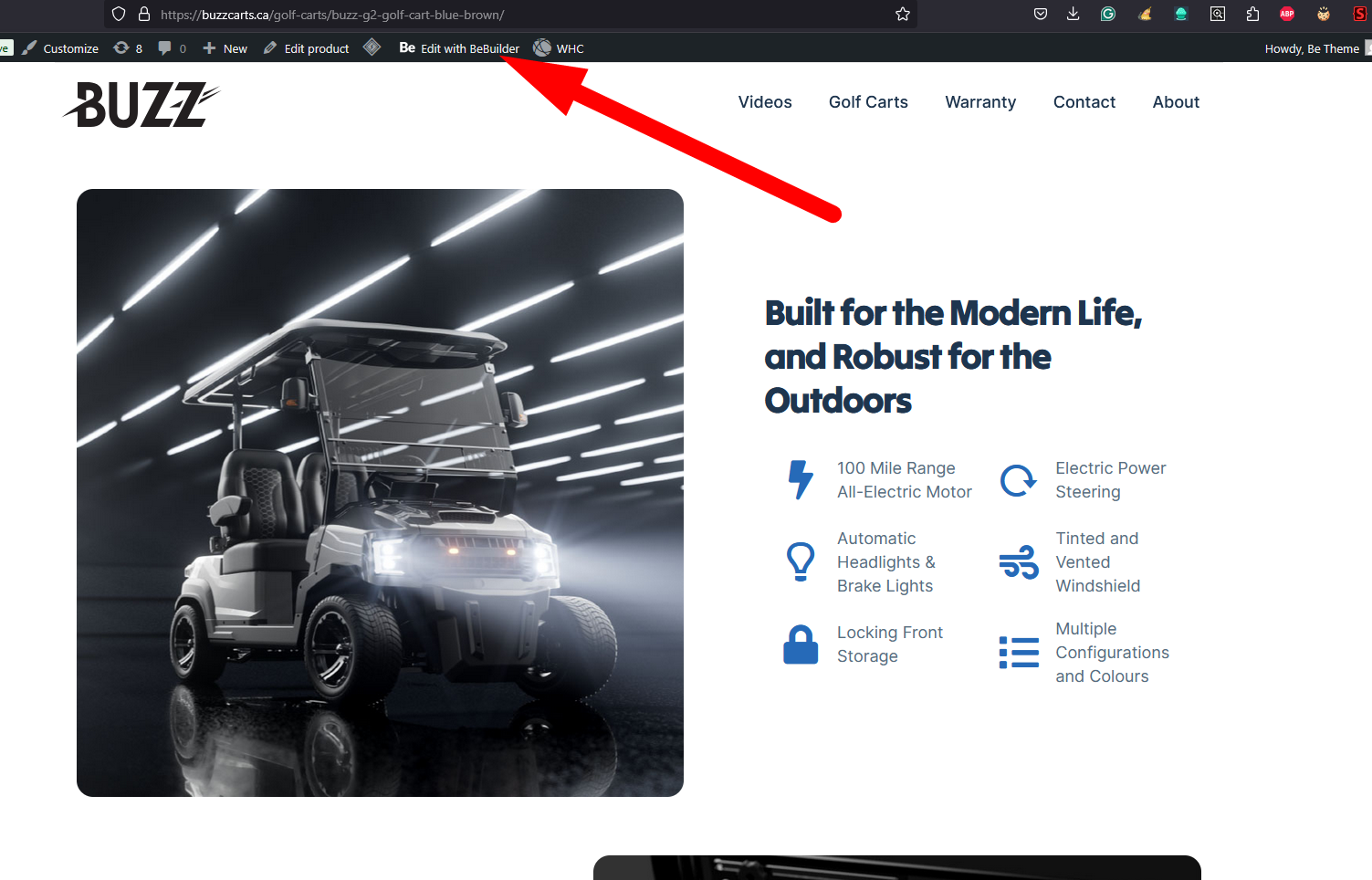The width and height of the screenshot is (1372, 880).
Task: Open the Warranty nav link
Action: click(x=980, y=102)
